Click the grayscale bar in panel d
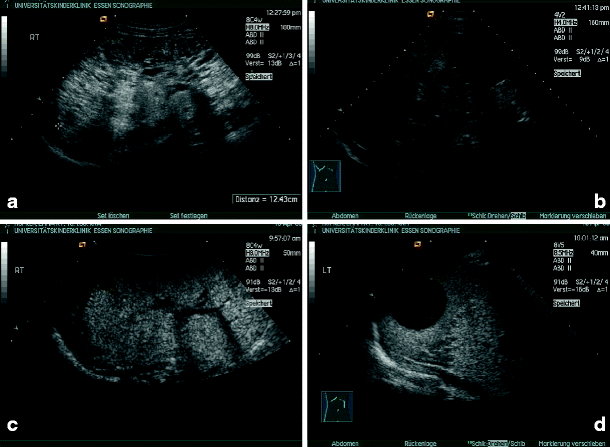Screen dimensions: 610x447 coord(312,272)
